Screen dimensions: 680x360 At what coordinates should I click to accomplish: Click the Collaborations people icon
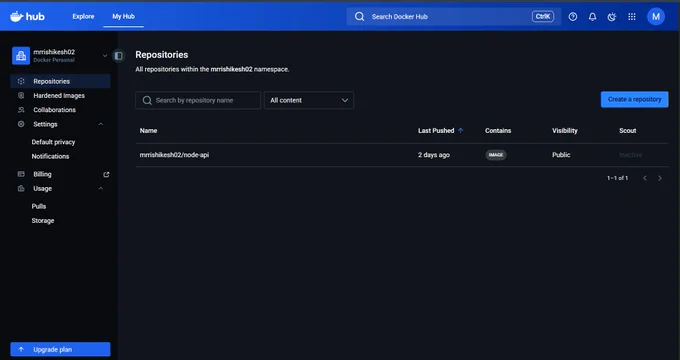21,110
